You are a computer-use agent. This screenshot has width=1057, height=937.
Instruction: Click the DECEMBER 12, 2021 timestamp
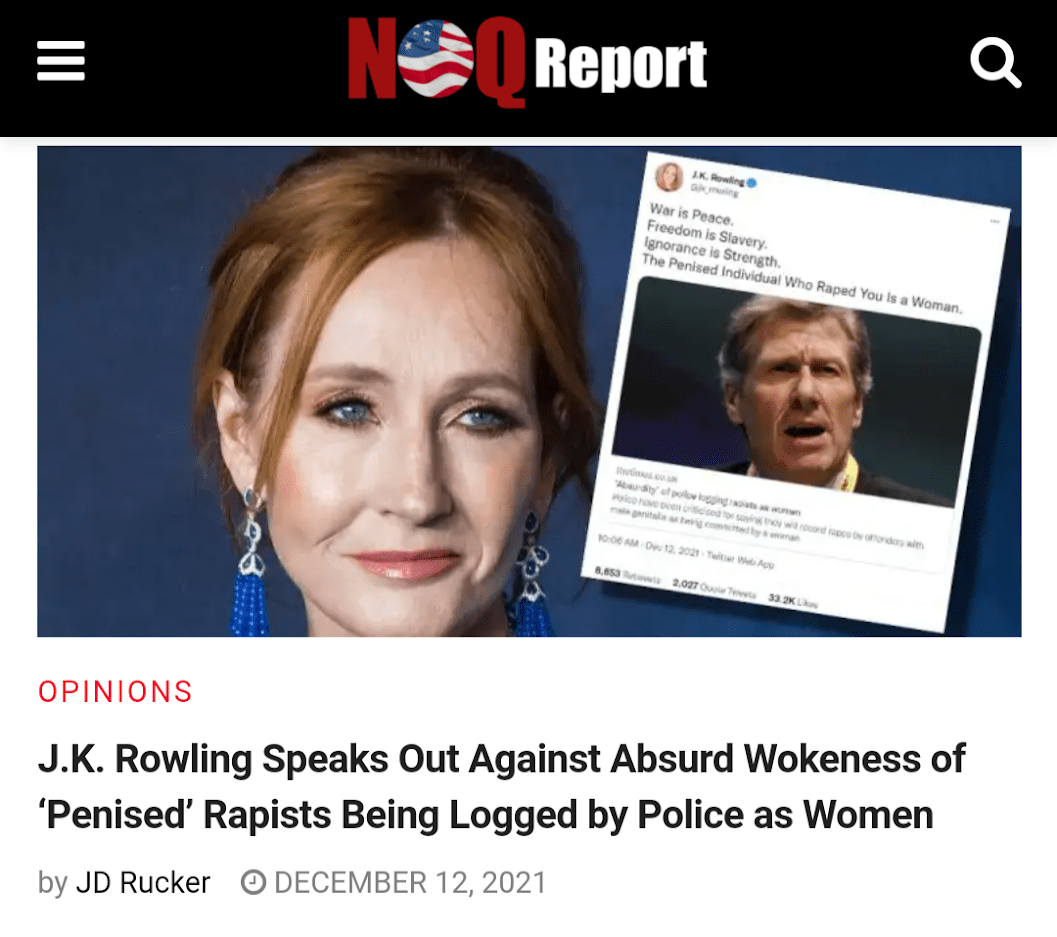pyautogui.click(x=410, y=882)
